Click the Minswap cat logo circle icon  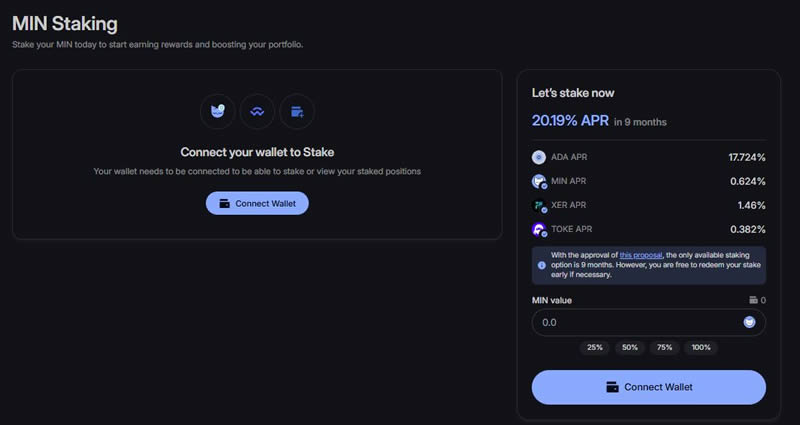[217, 111]
